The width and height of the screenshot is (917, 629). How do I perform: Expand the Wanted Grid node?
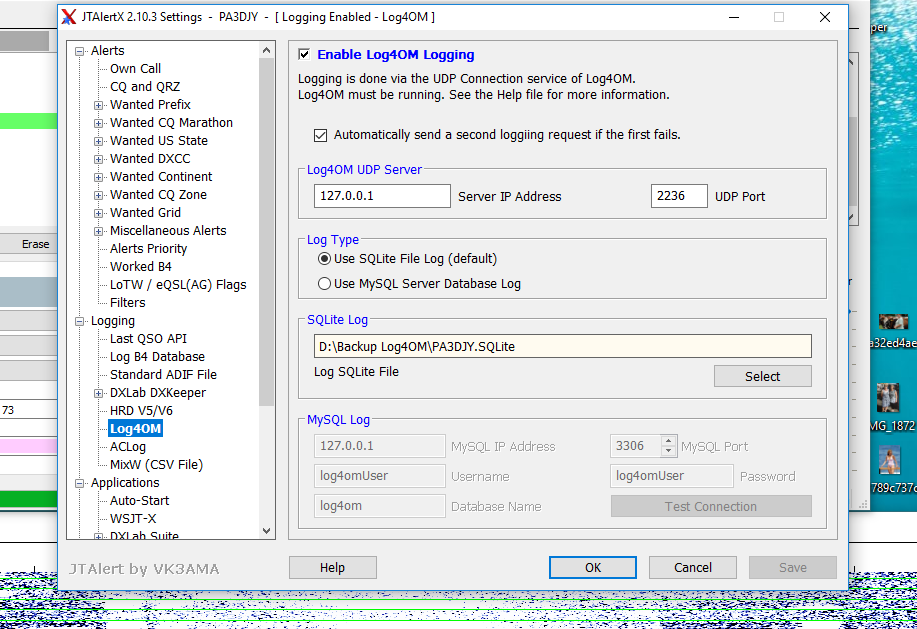tap(99, 213)
